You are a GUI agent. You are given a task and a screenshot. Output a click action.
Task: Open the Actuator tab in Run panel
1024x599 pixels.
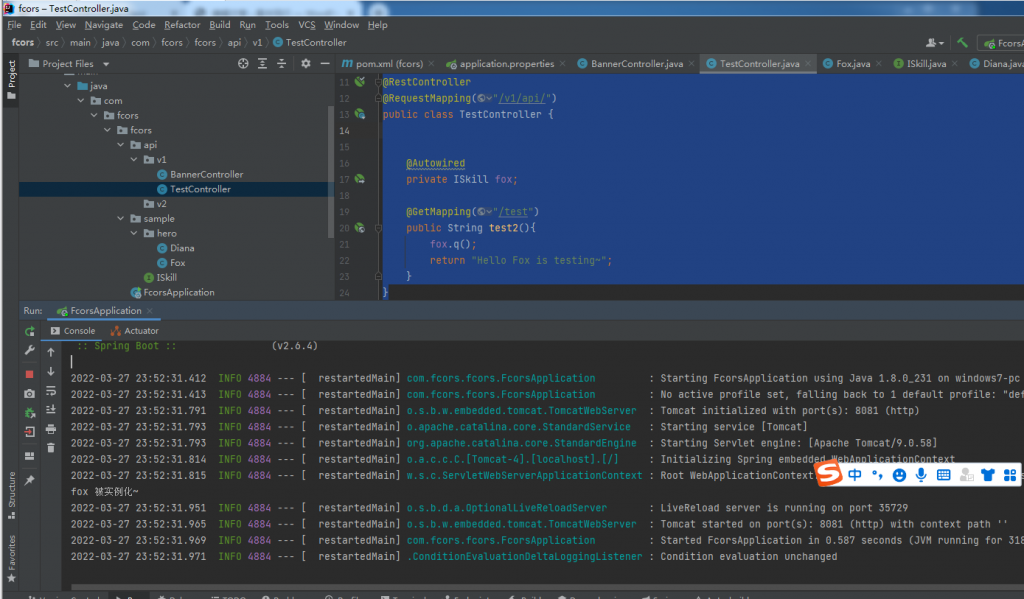135,331
